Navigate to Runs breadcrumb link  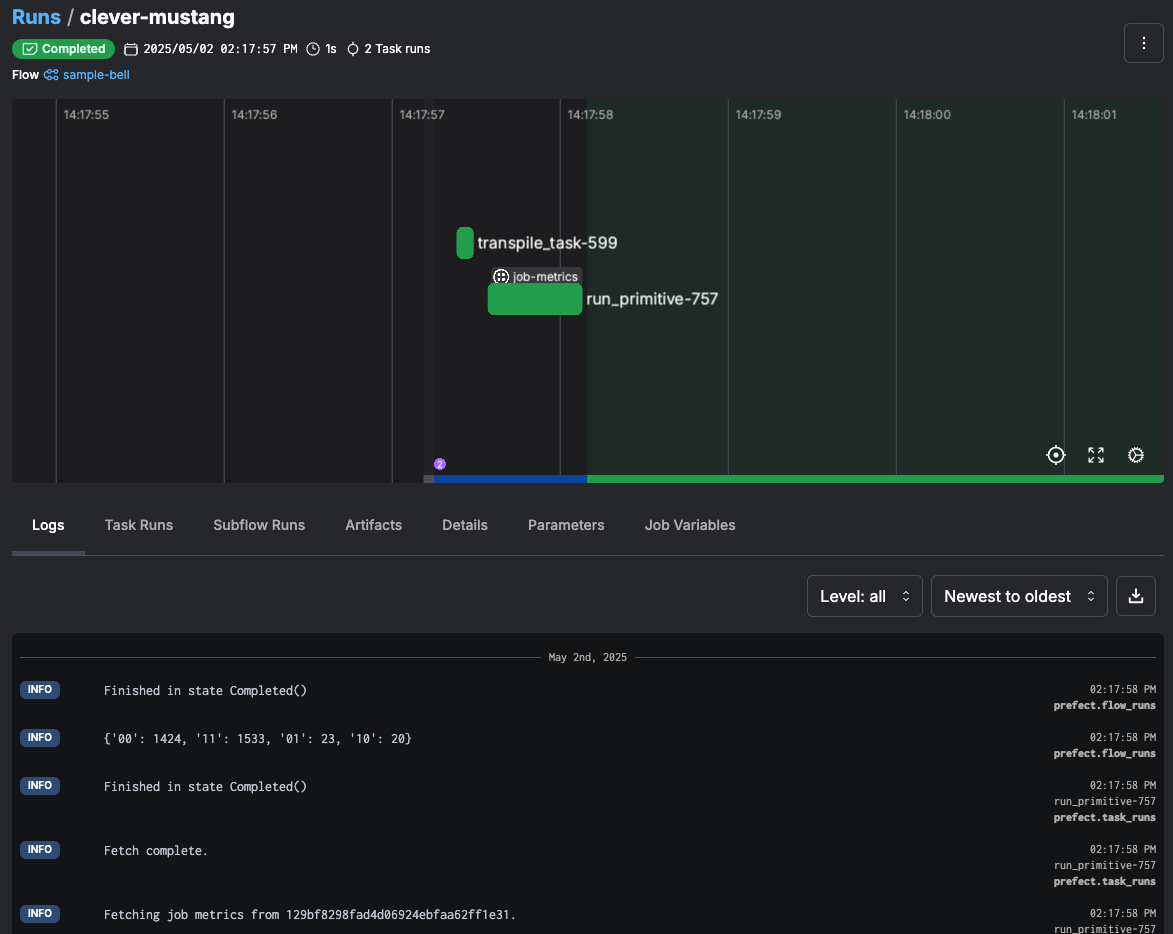[x=36, y=17]
